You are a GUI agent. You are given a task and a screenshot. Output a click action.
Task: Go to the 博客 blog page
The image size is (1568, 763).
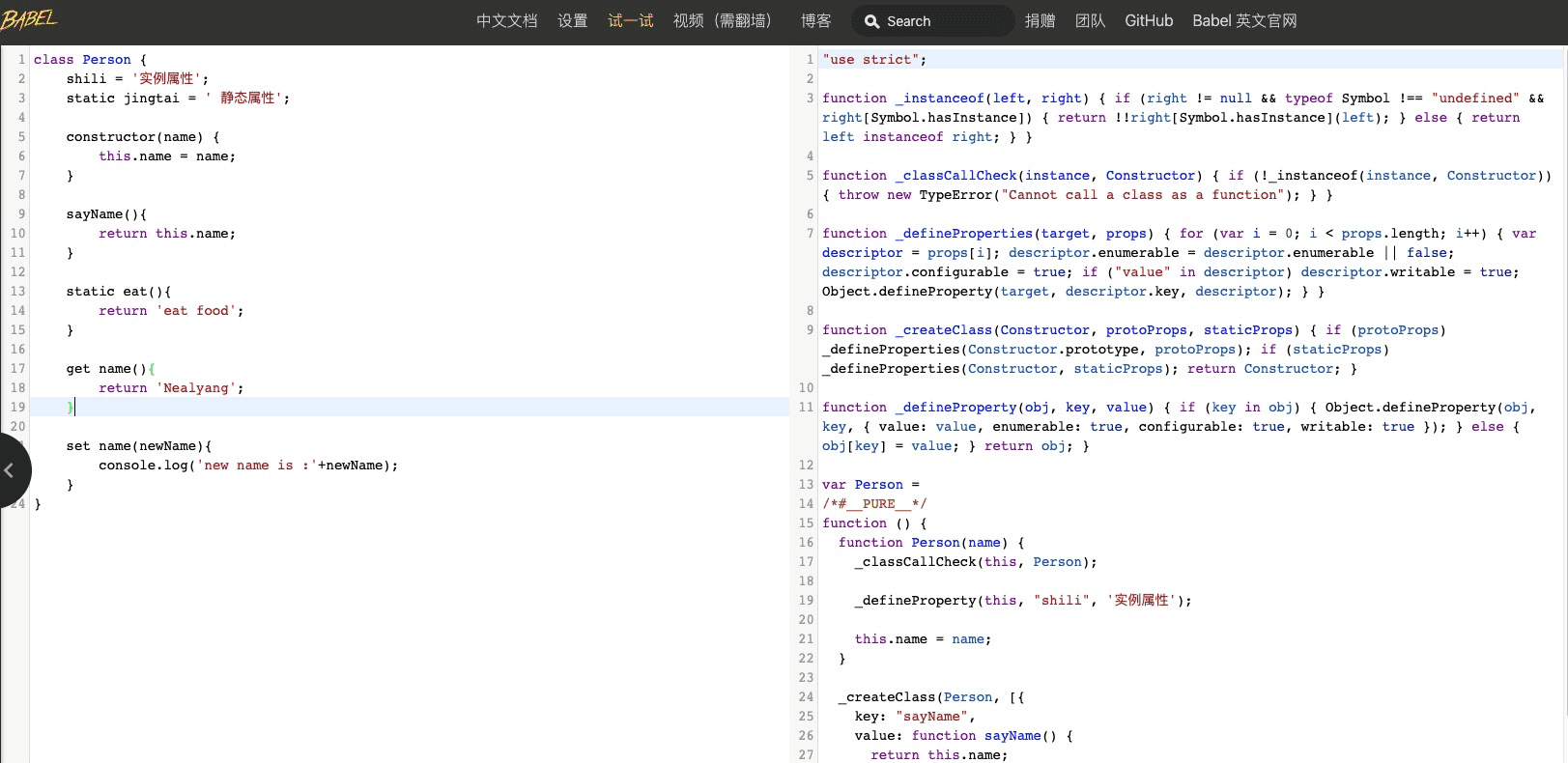coord(815,21)
